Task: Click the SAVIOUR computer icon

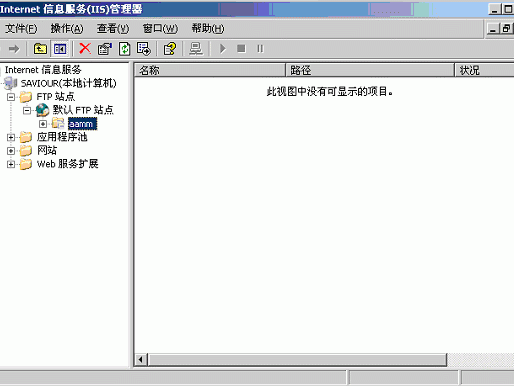Action: coord(11,83)
